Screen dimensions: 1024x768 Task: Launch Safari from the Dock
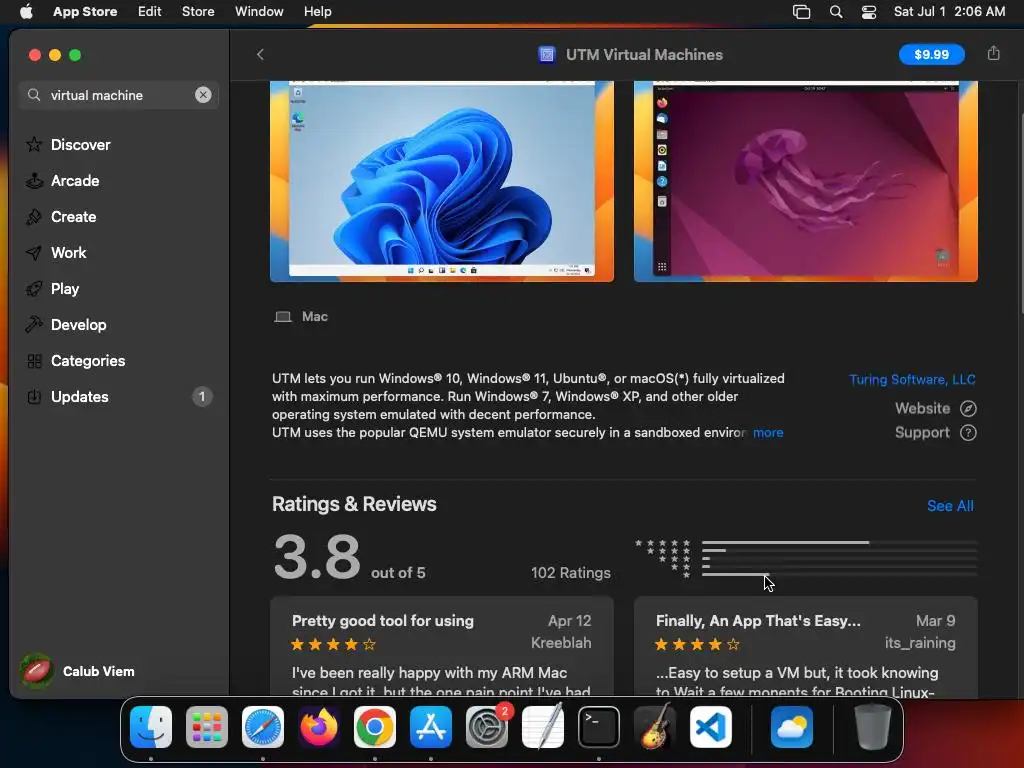coord(263,727)
